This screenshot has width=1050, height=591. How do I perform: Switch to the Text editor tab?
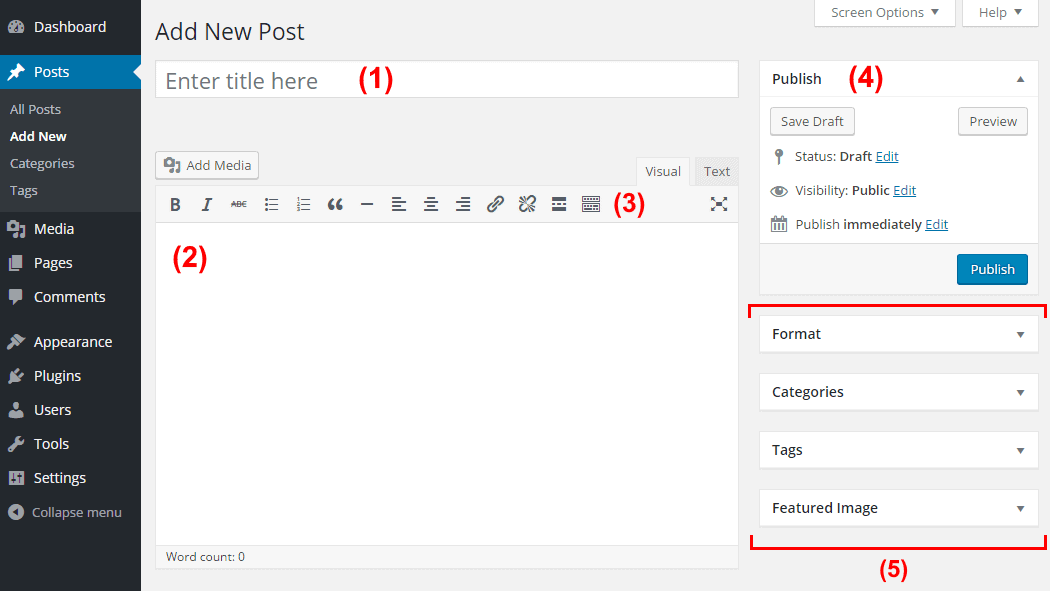point(717,171)
